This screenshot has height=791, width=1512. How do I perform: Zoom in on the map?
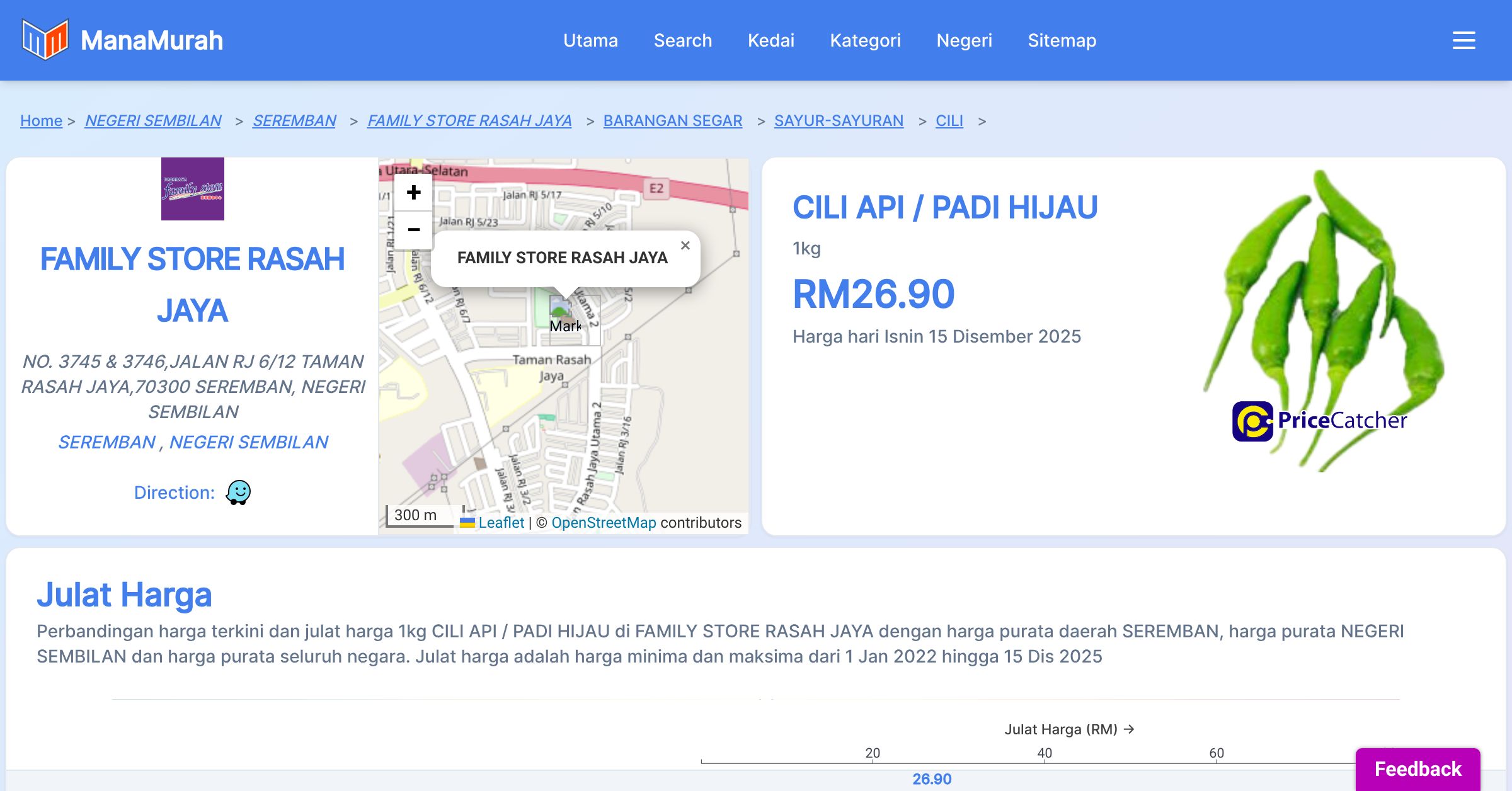point(413,193)
